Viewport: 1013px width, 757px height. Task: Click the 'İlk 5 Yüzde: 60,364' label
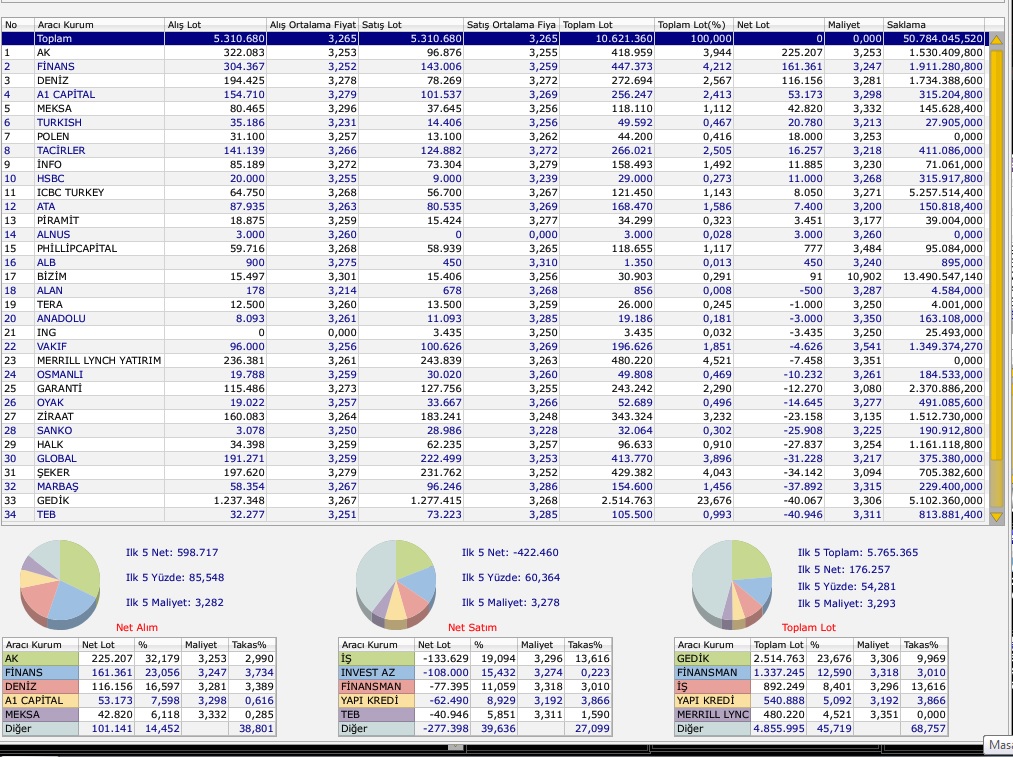point(510,578)
